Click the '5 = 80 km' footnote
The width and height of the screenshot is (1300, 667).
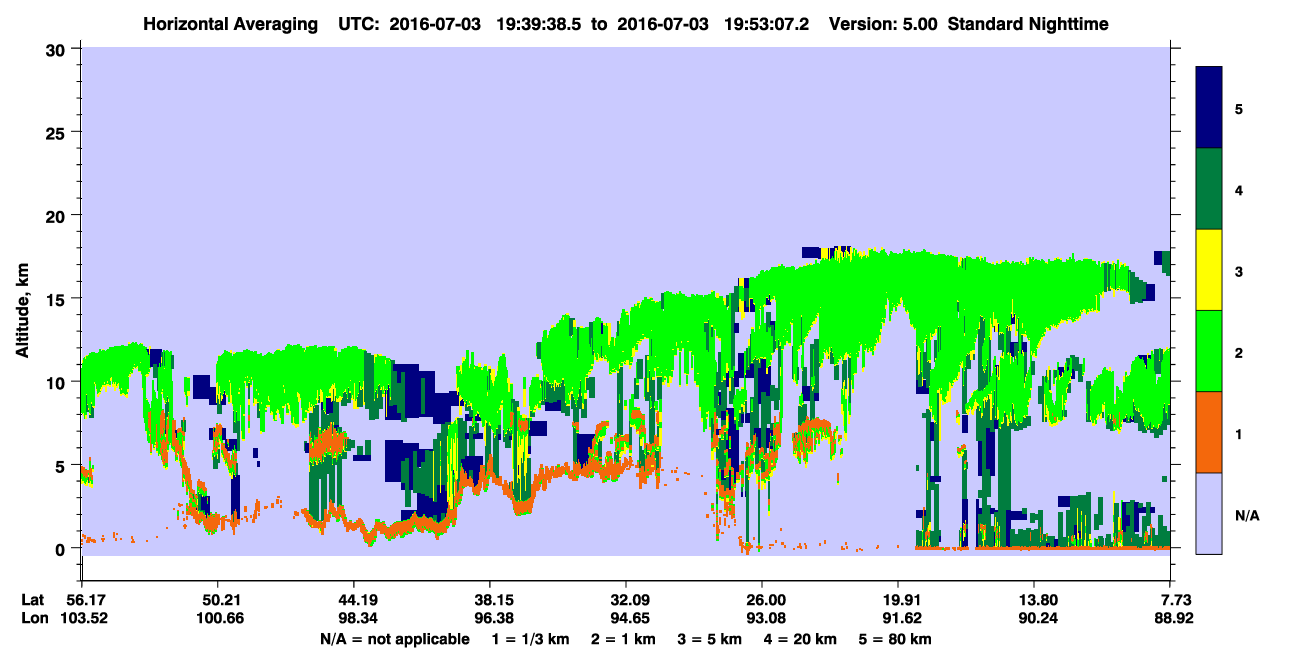coord(895,639)
